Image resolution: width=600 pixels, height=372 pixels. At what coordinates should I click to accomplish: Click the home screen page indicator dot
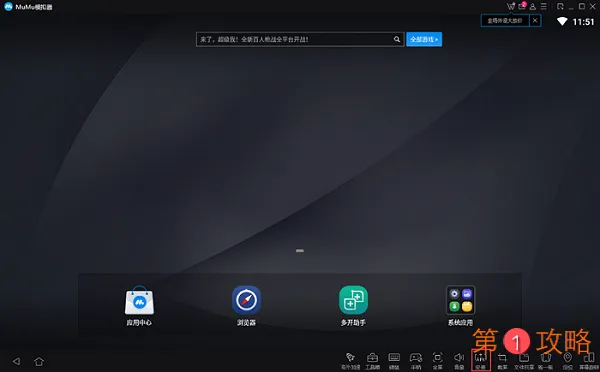tap(300, 251)
